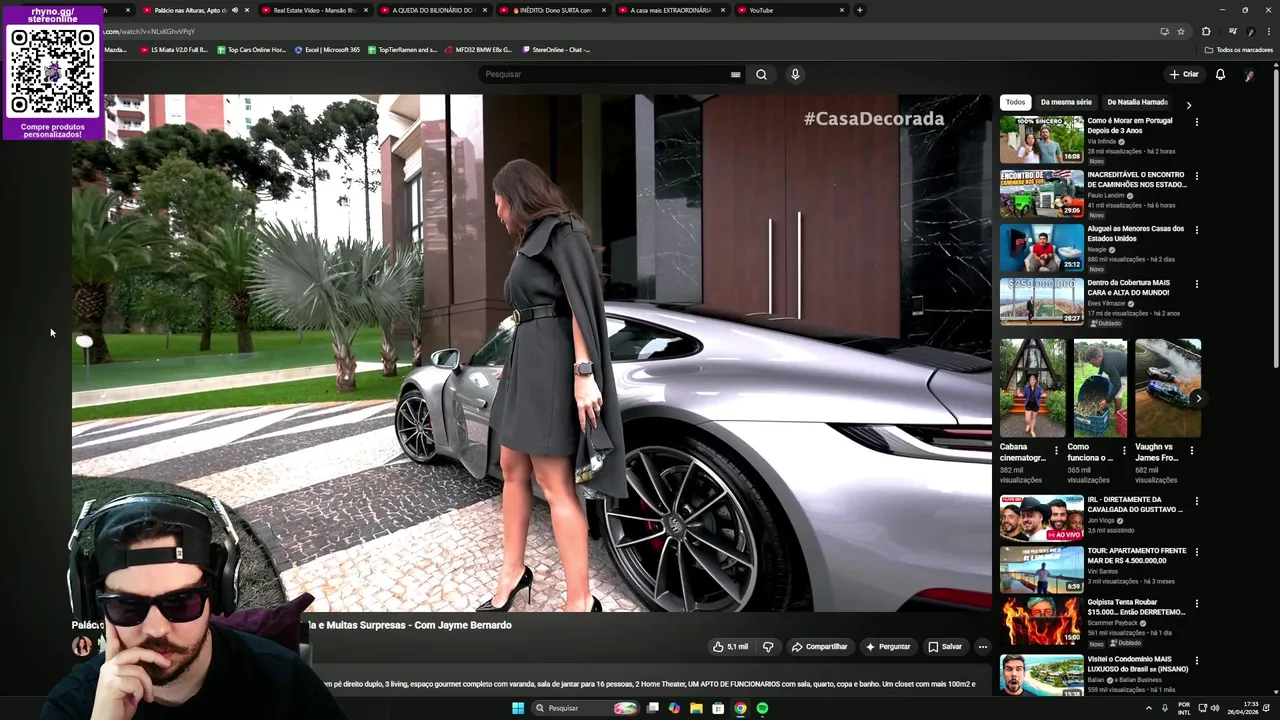Open options for Encontro de Caminhões video

click(x=1196, y=176)
